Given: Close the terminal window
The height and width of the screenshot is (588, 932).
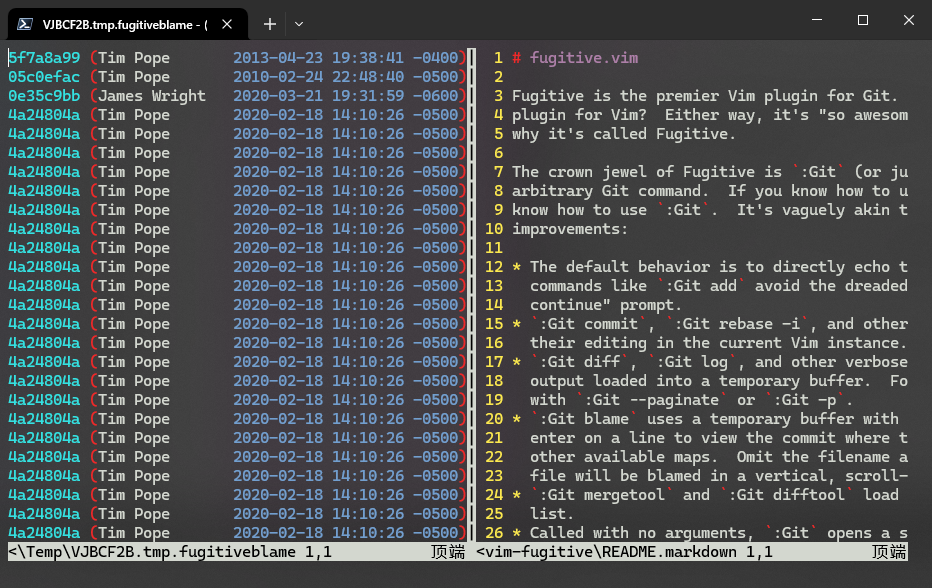Looking at the screenshot, I should 909,20.
